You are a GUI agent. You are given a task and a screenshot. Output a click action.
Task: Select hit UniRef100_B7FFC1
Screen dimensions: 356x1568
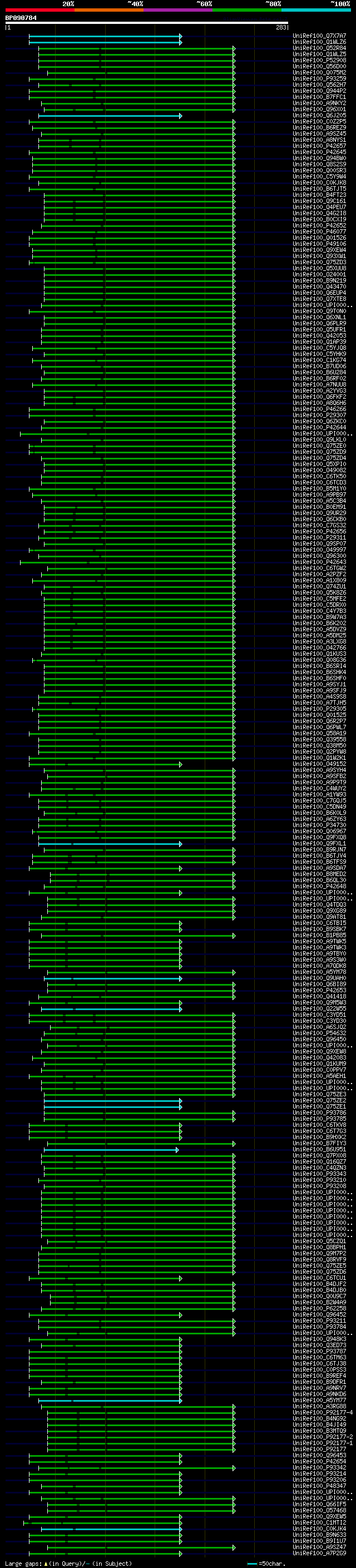tap(319, 97)
